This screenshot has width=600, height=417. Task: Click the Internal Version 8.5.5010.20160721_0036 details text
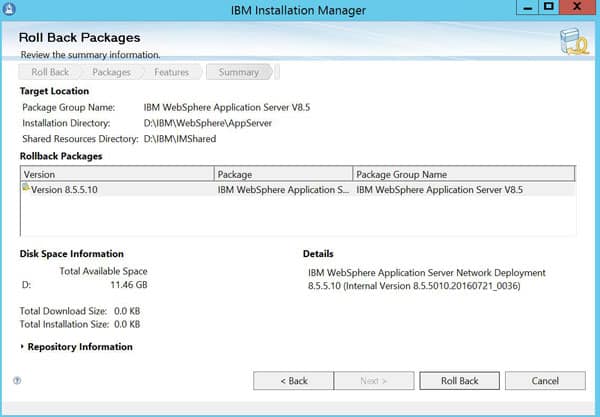coord(432,286)
